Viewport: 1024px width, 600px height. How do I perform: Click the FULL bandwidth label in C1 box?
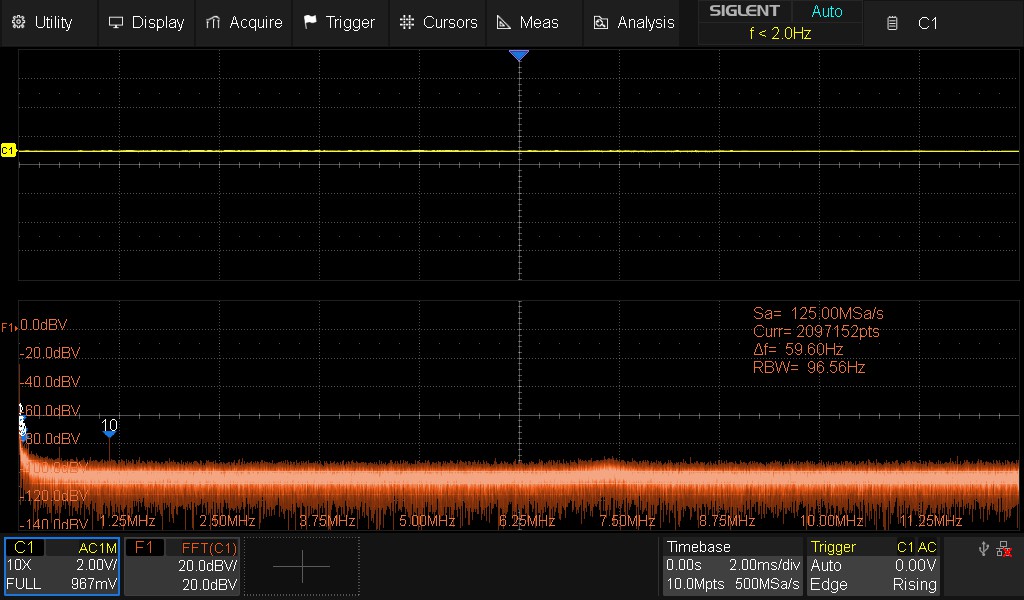[x=24, y=584]
